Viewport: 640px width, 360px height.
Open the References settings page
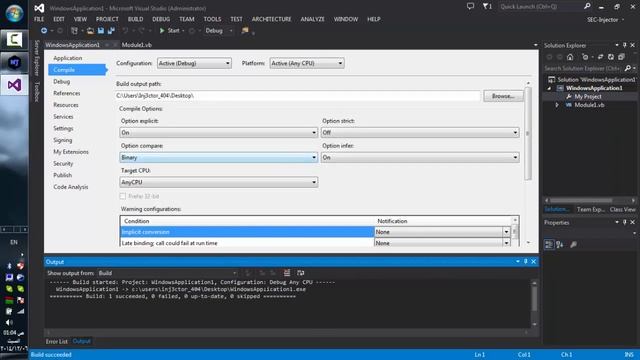click(x=67, y=93)
